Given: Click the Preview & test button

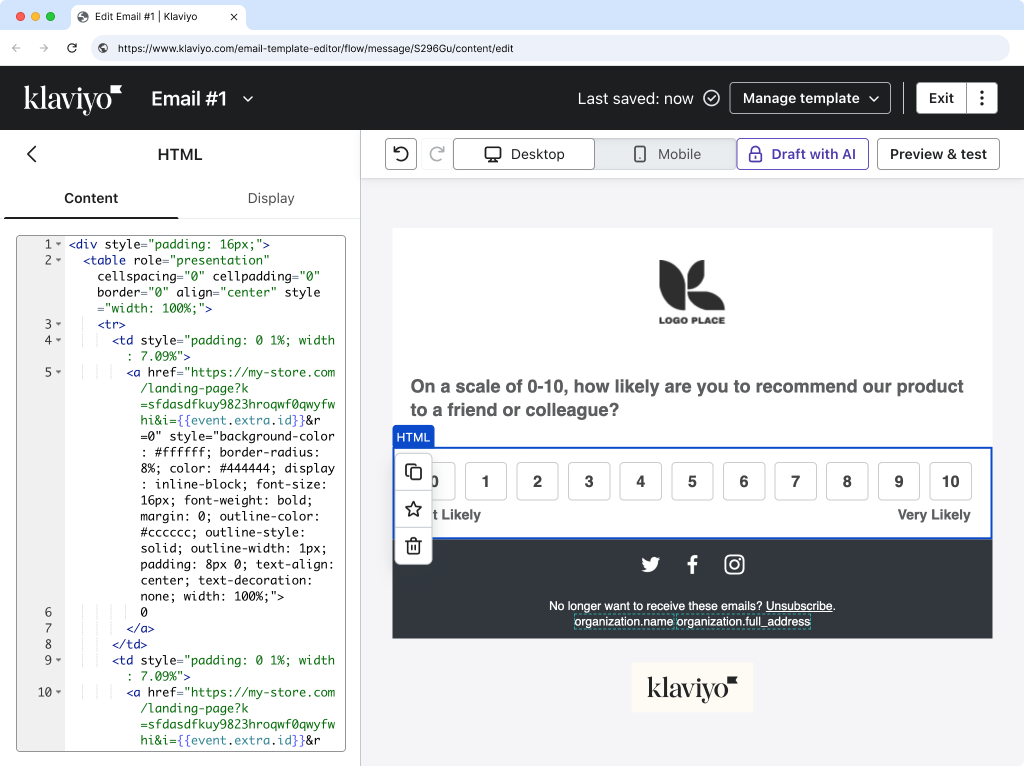Looking at the screenshot, I should click(x=938, y=153).
